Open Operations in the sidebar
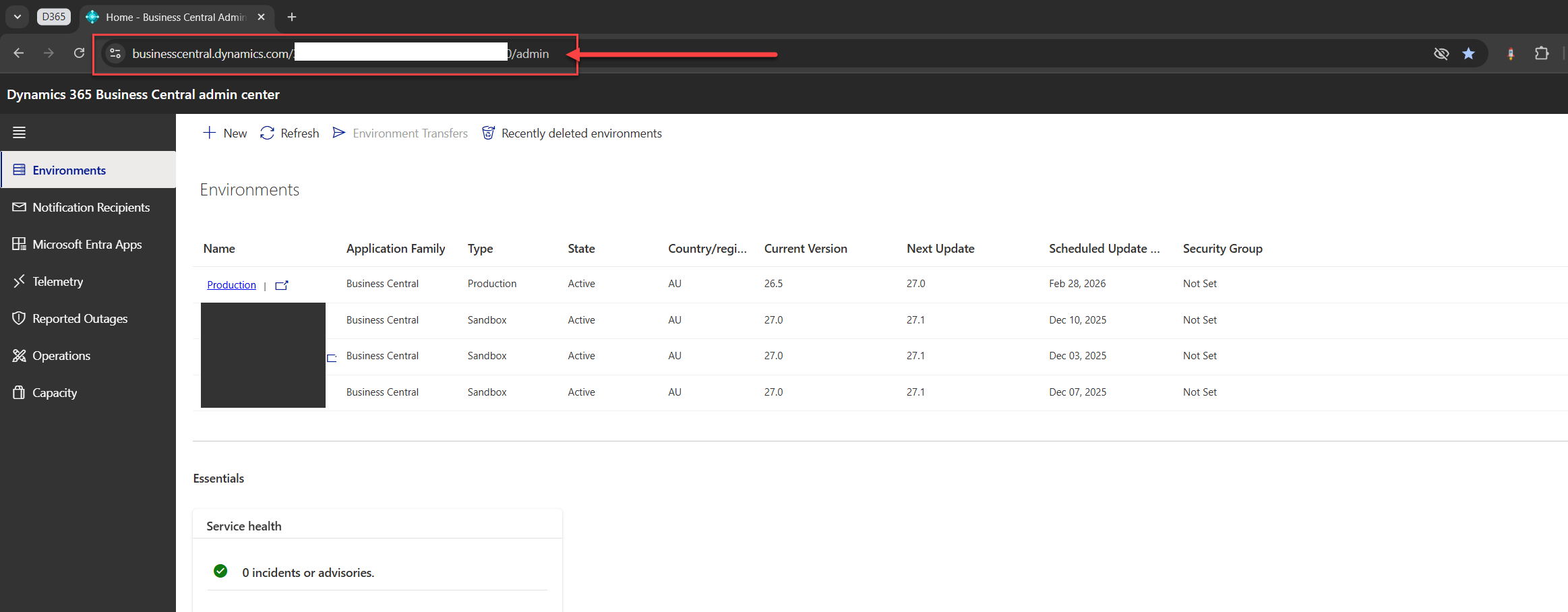 88,355
